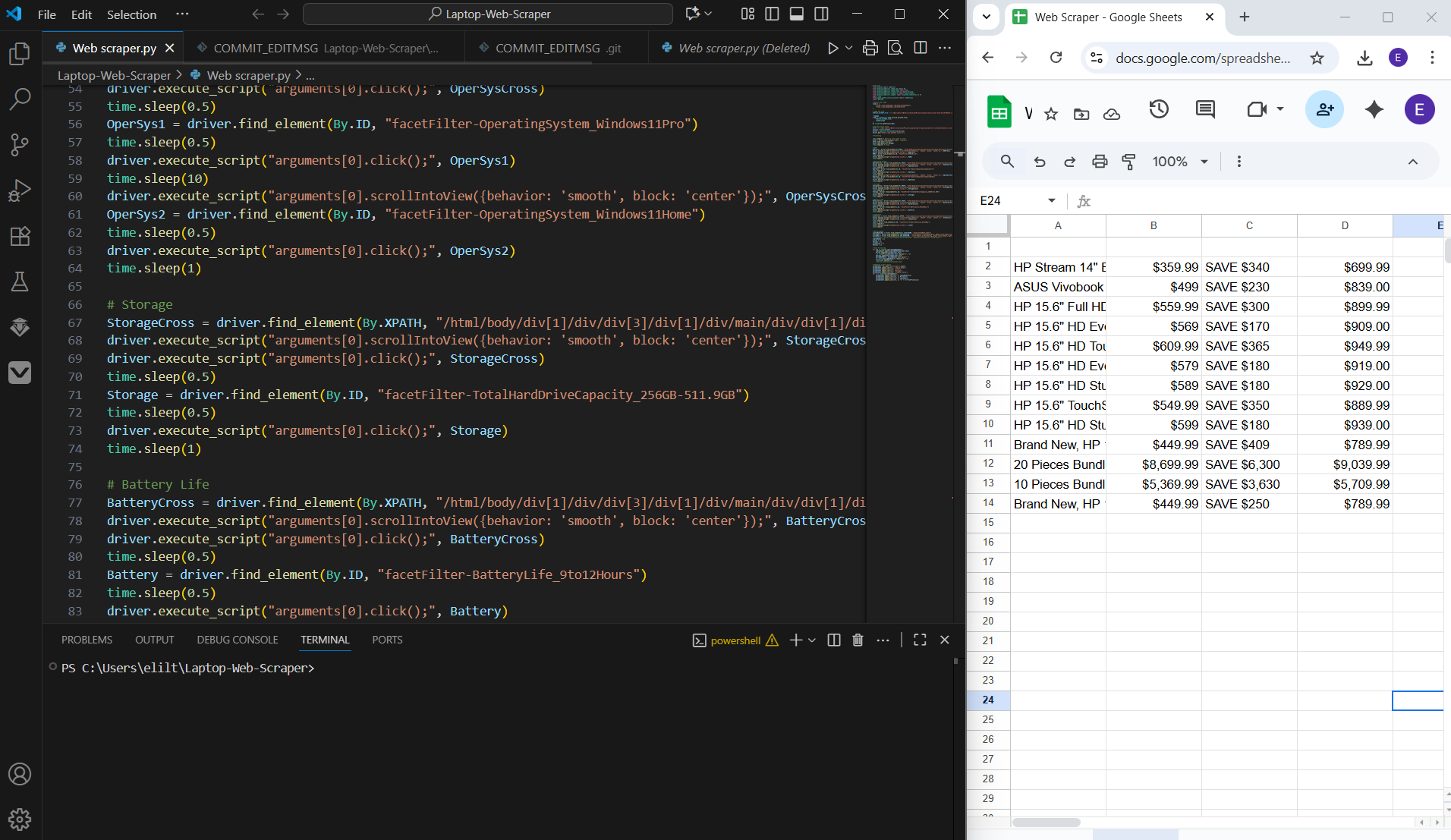The image size is (1451, 840).
Task: Select cell containing ASUS Vivobook
Action: (x=1058, y=287)
